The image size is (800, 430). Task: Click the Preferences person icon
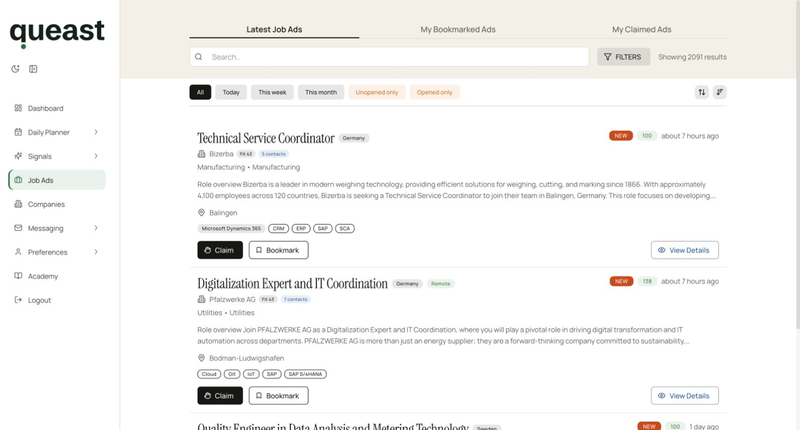18,252
